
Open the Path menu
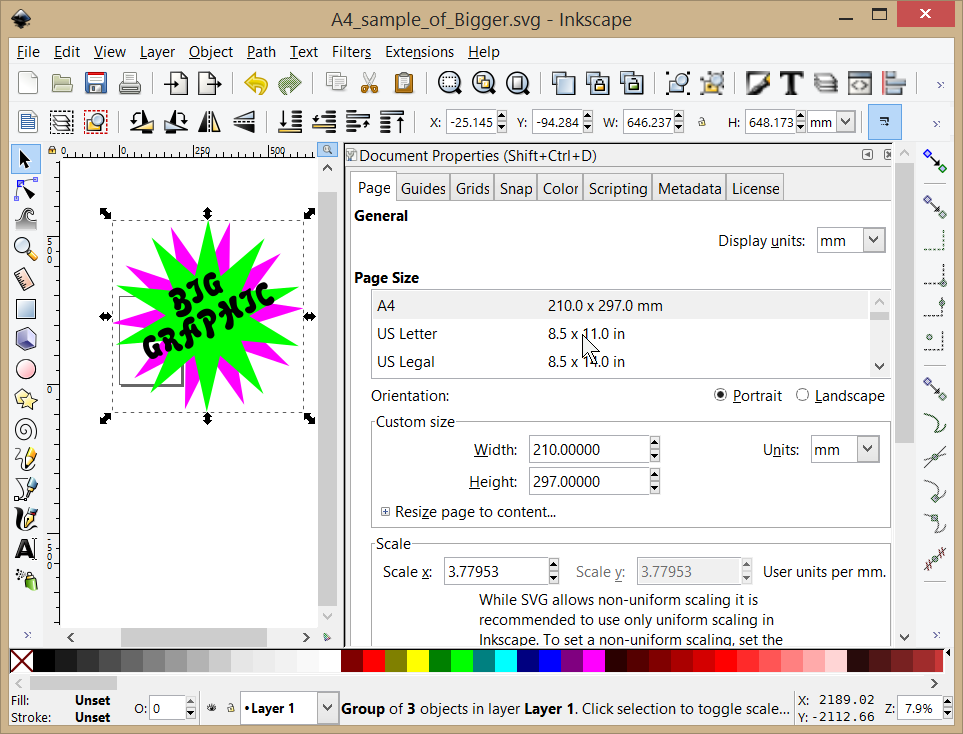pos(261,52)
